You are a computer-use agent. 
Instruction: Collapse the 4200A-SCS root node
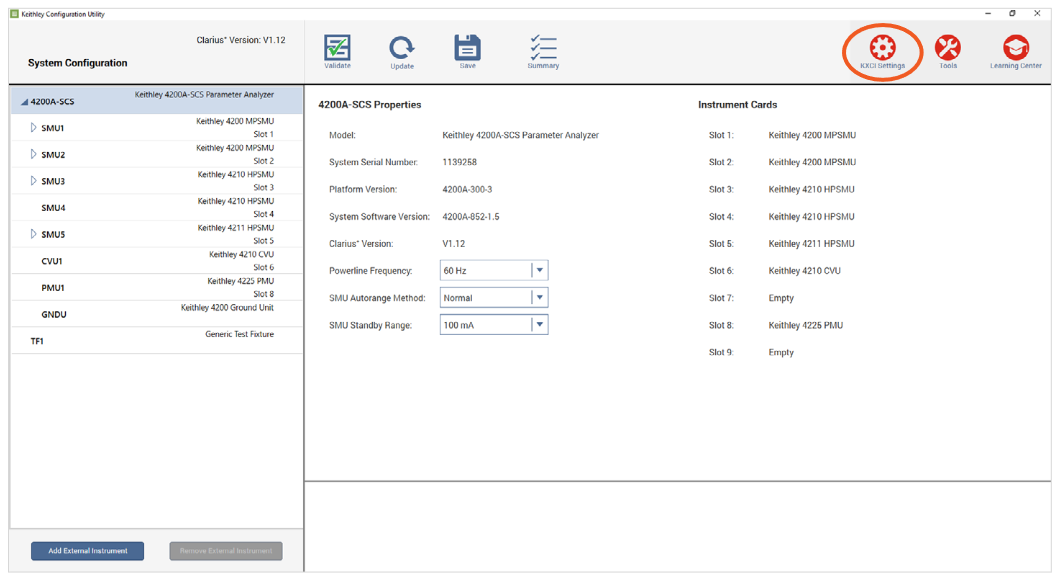(24, 102)
